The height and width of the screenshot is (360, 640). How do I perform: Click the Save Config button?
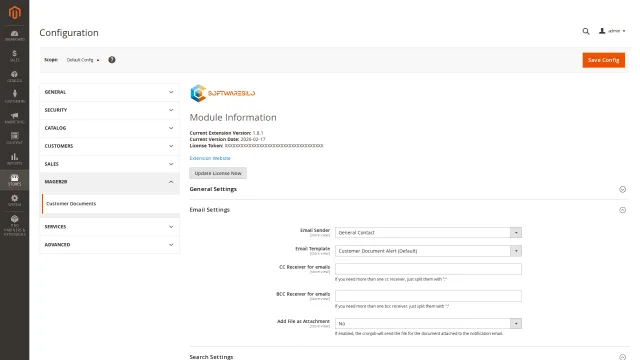[603, 60]
